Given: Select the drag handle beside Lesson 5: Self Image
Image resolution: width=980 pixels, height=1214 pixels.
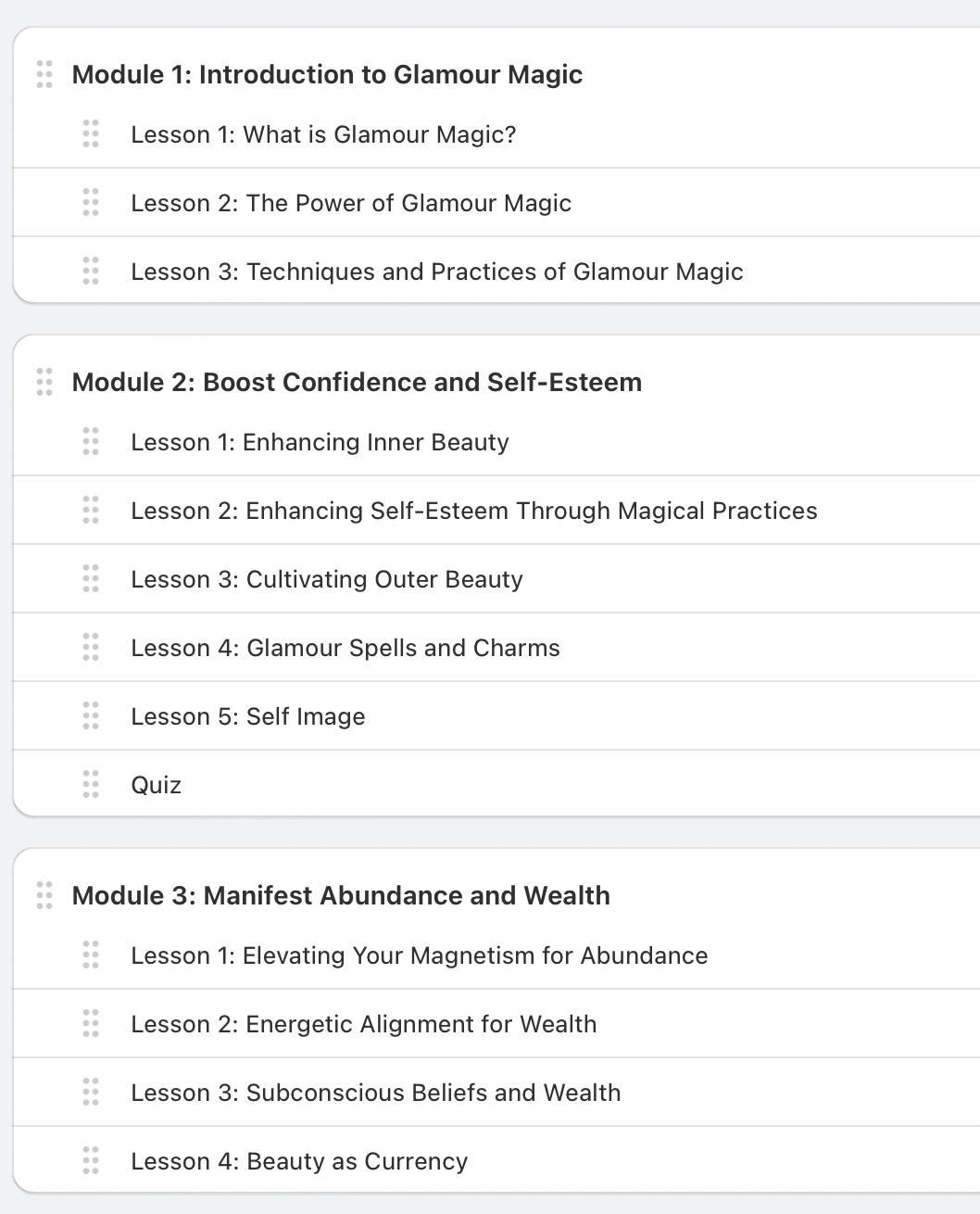Looking at the screenshot, I should pos(91,715).
